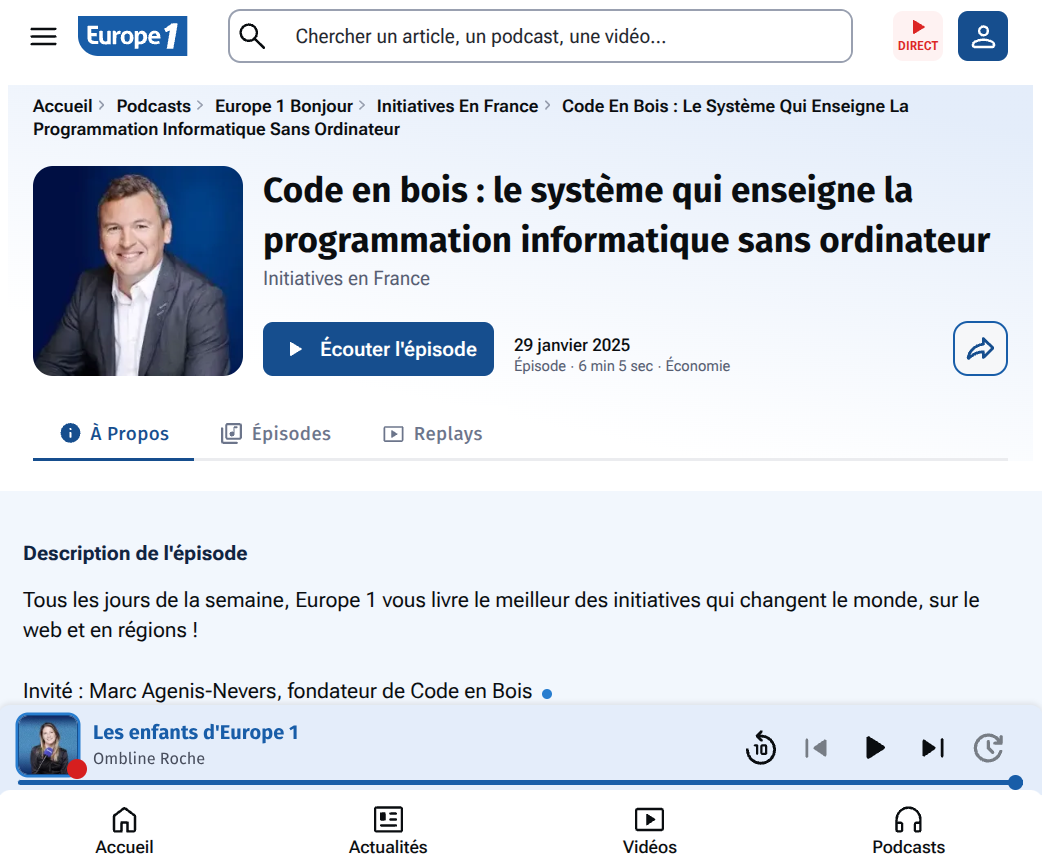Skip to the previous track
Screen dimensions: 1042x866
815,748
